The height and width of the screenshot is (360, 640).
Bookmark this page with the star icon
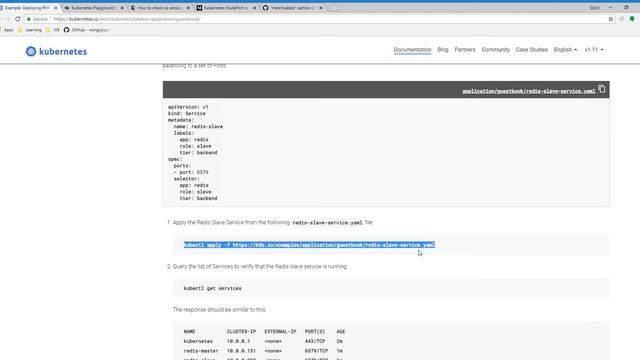(x=611, y=19)
